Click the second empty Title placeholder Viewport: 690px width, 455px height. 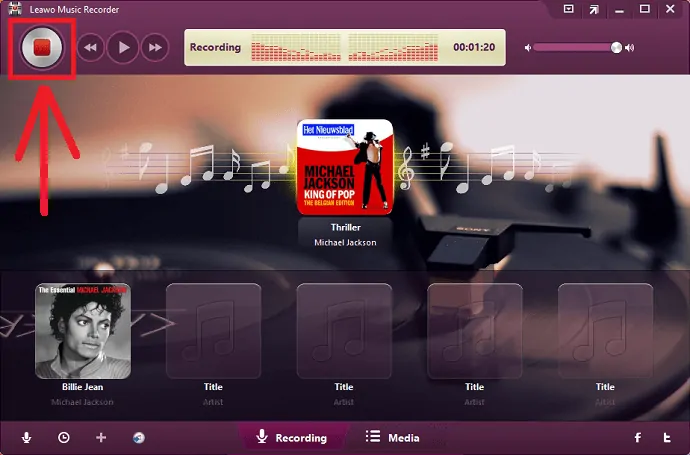213,331
